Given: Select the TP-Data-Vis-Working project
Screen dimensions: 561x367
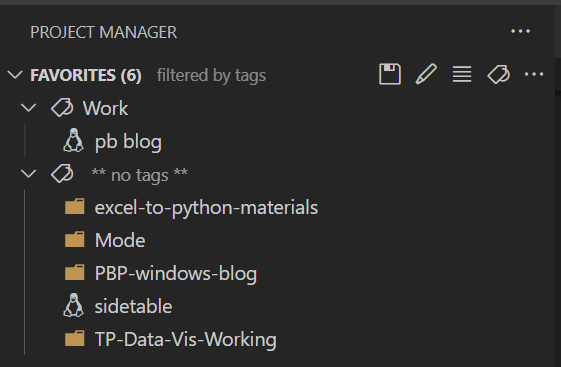Looking at the screenshot, I should [185, 339].
